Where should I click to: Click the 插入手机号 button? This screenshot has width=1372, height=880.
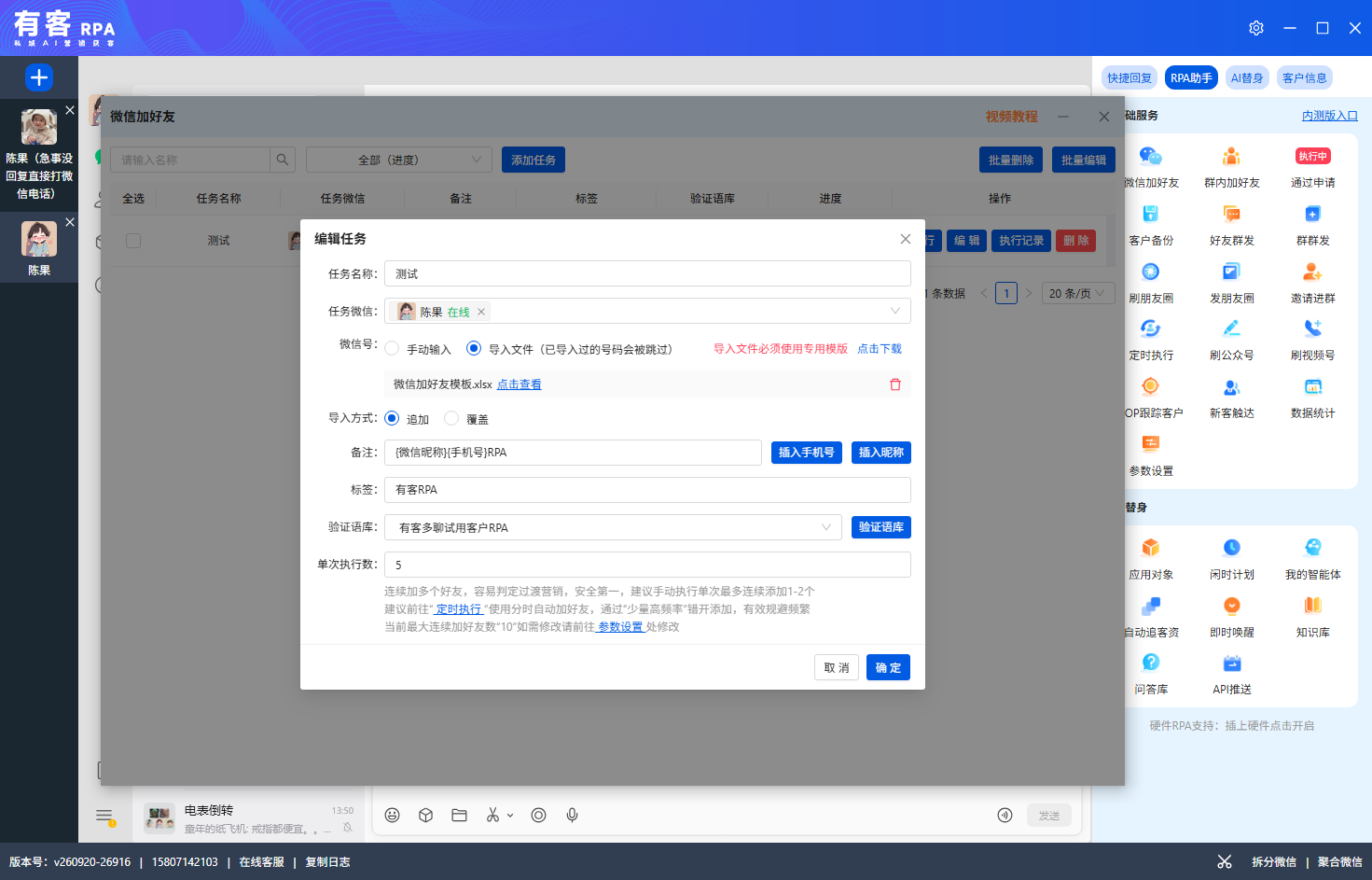[807, 453]
